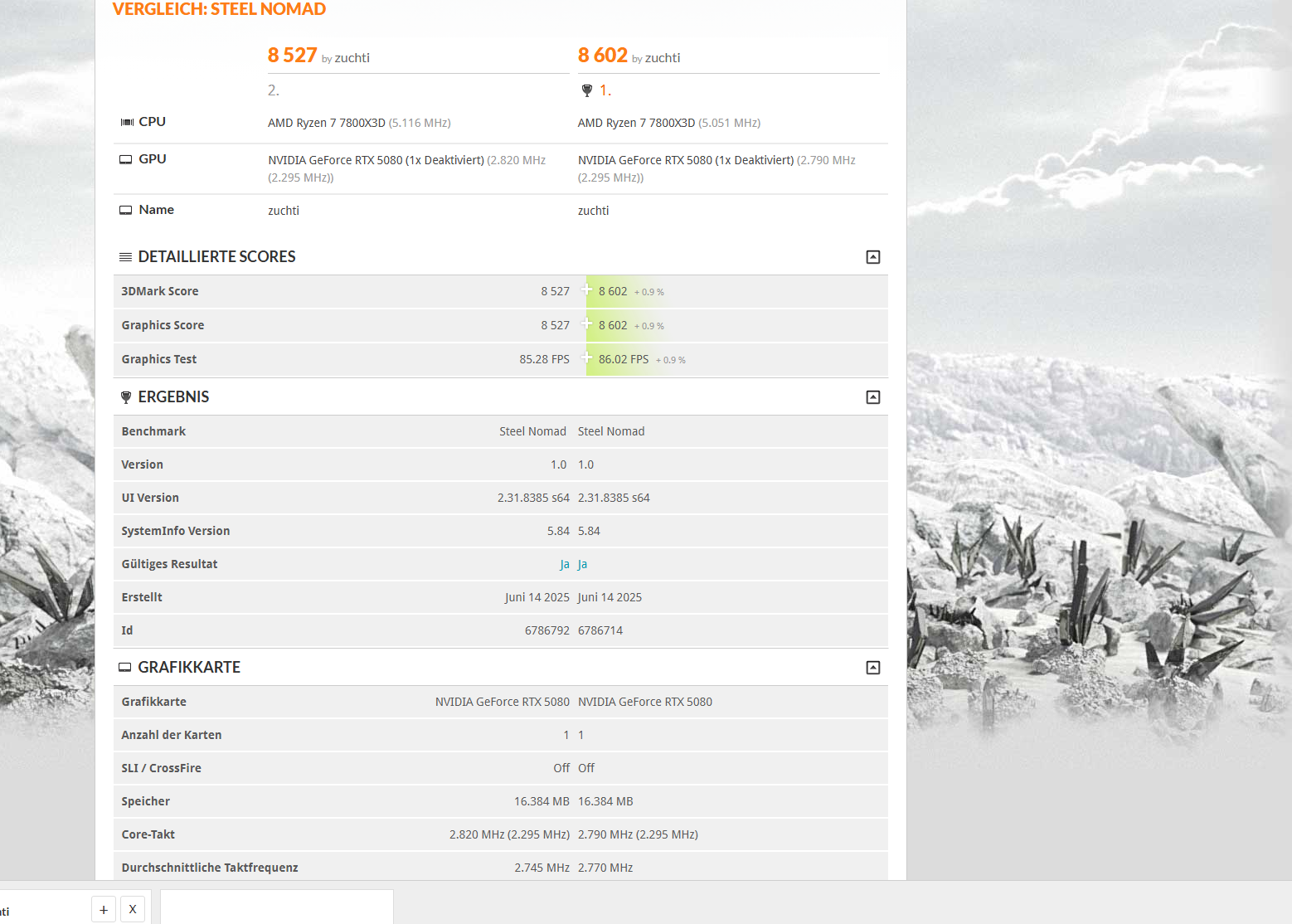Screen dimensions: 1292x924
Task: Click the 5.051 MHz CPU clock text
Action: (x=730, y=123)
